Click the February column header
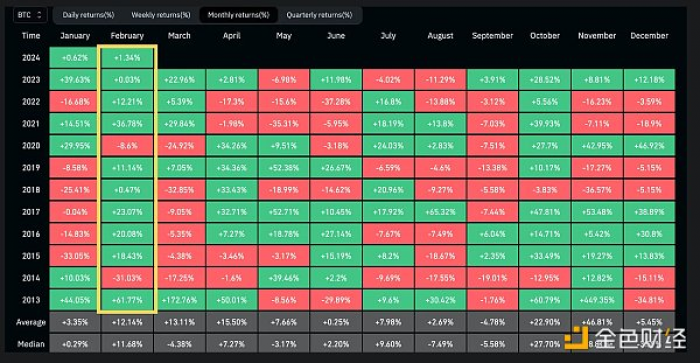The height and width of the screenshot is (363, 700). pyautogui.click(x=127, y=36)
